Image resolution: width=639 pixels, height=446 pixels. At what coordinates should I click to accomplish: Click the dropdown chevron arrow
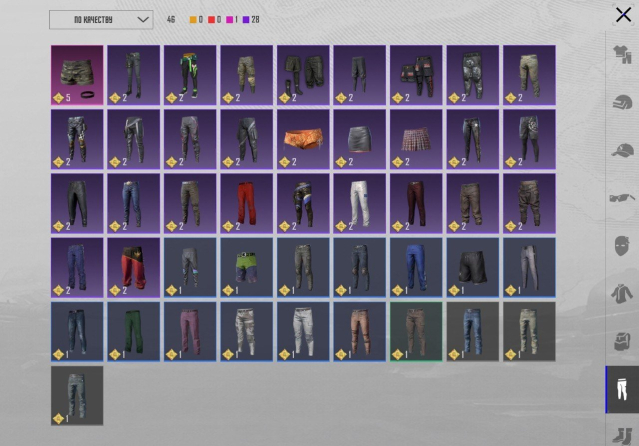tap(143, 20)
